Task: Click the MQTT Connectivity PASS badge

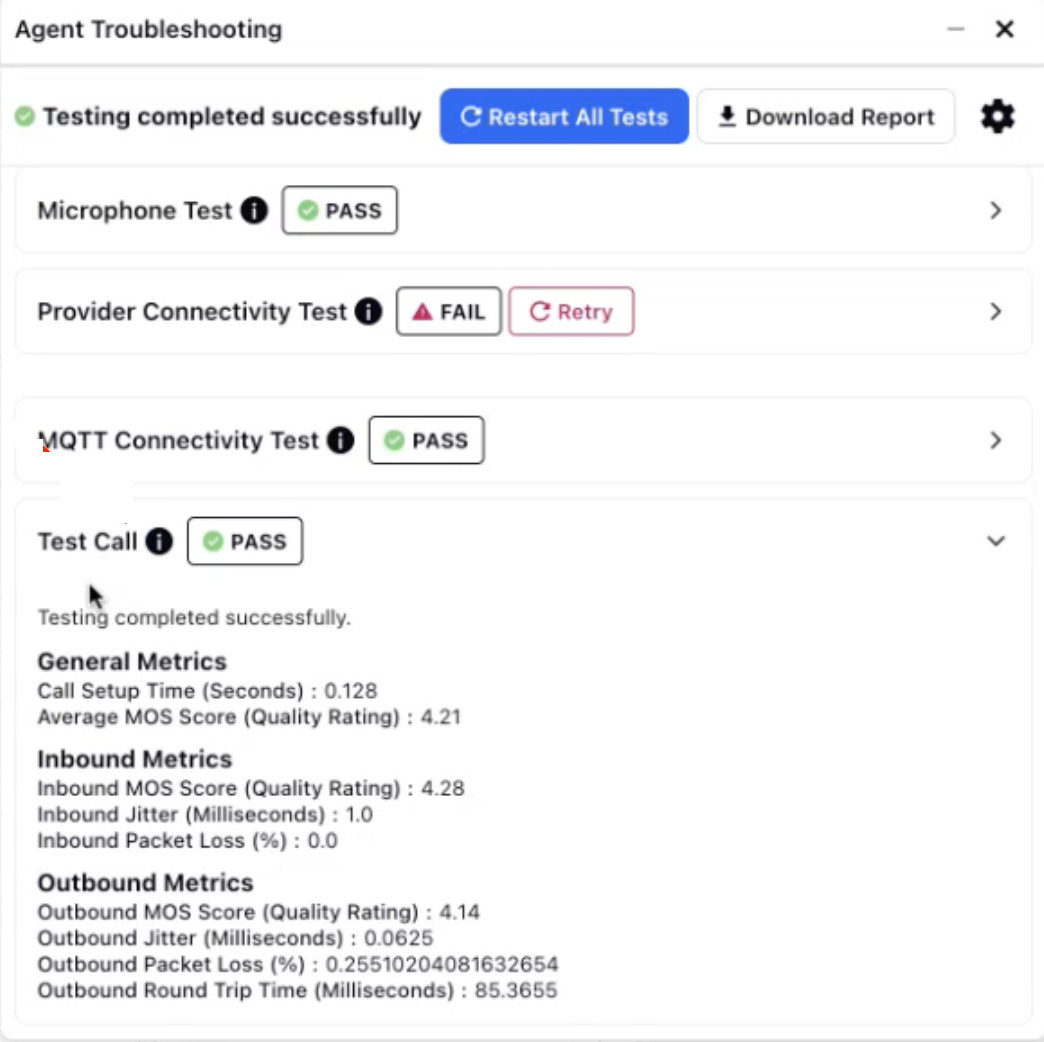Action: (x=426, y=440)
